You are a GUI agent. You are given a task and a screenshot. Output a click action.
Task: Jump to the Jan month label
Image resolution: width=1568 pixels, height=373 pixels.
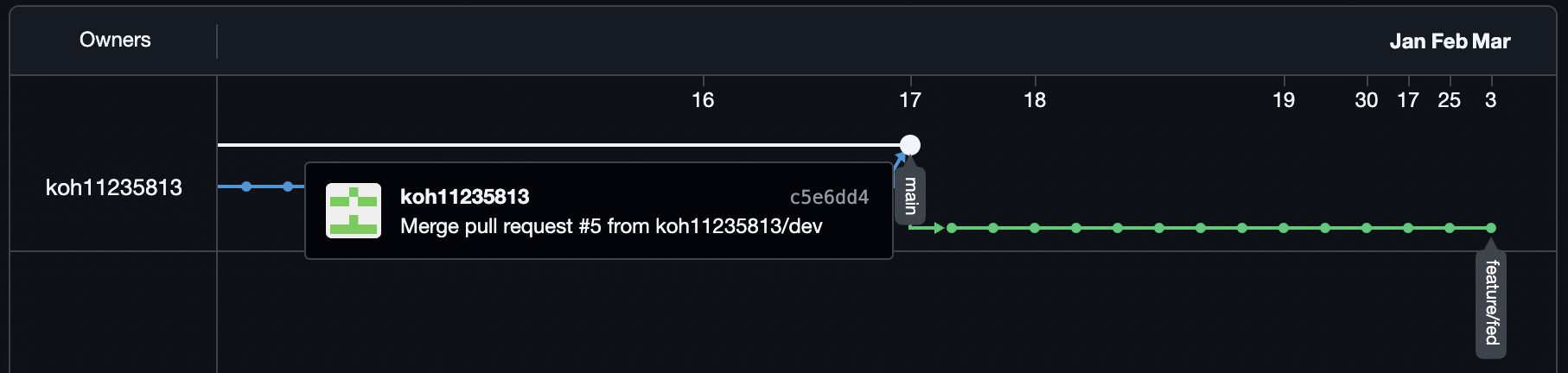1407,41
